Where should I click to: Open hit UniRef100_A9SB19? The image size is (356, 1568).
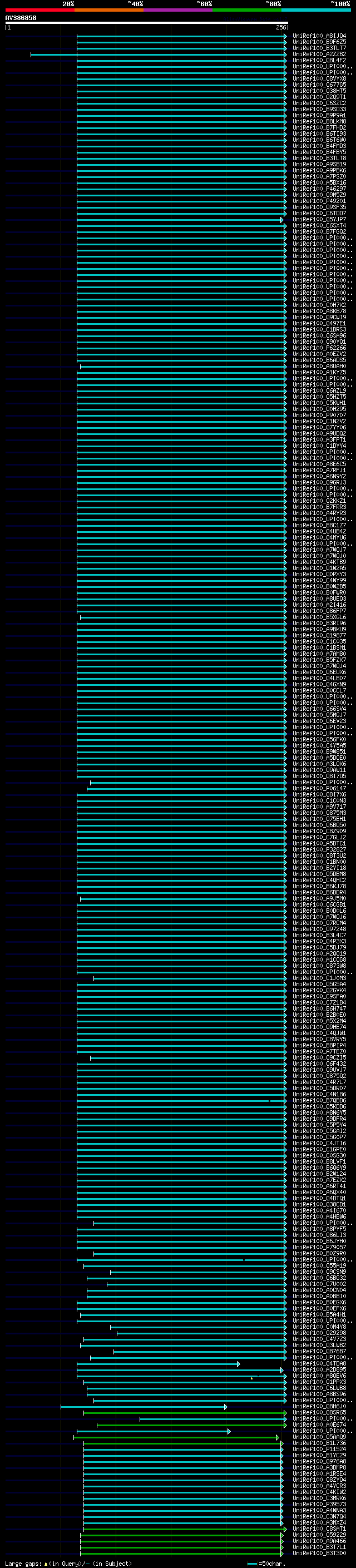pos(319,164)
